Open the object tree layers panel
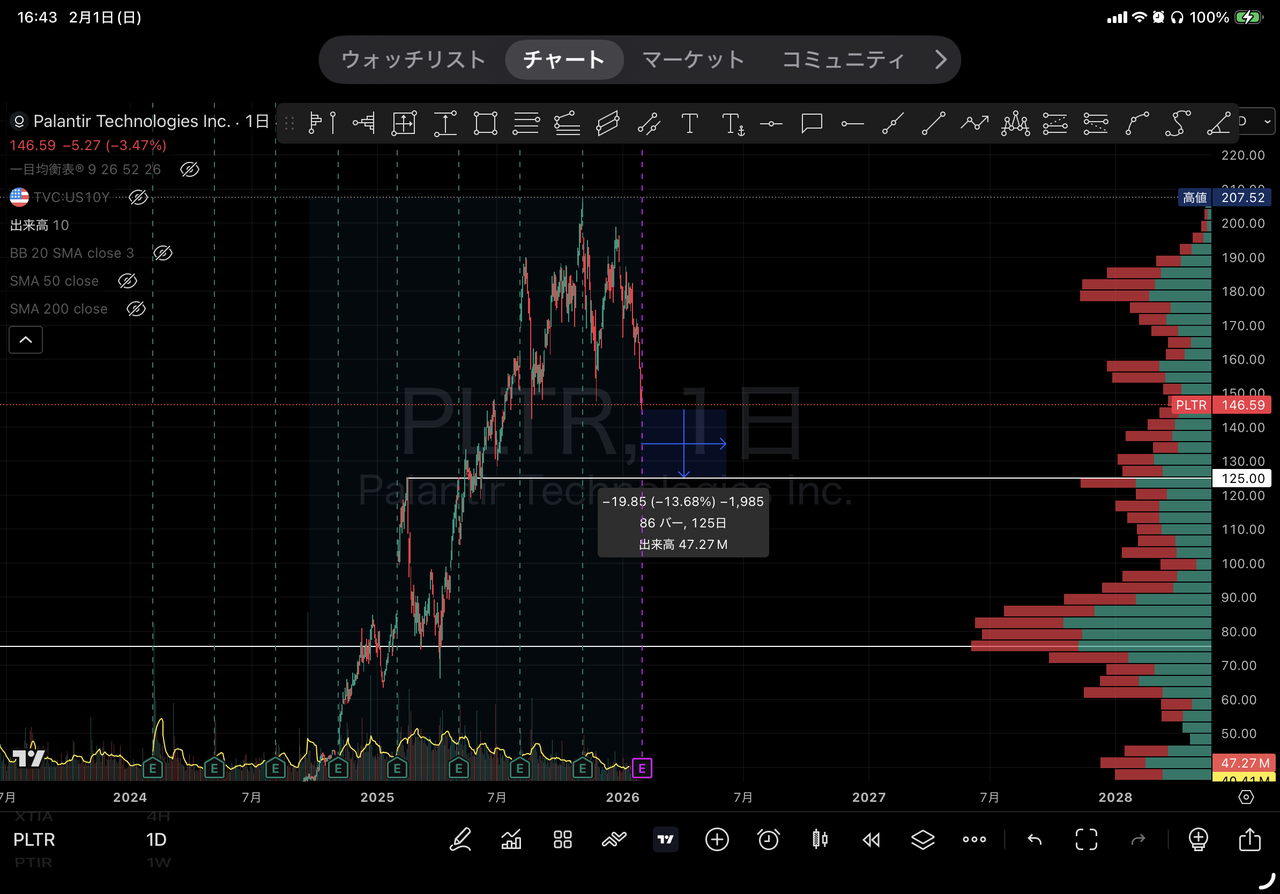This screenshot has width=1280, height=894. click(x=922, y=840)
